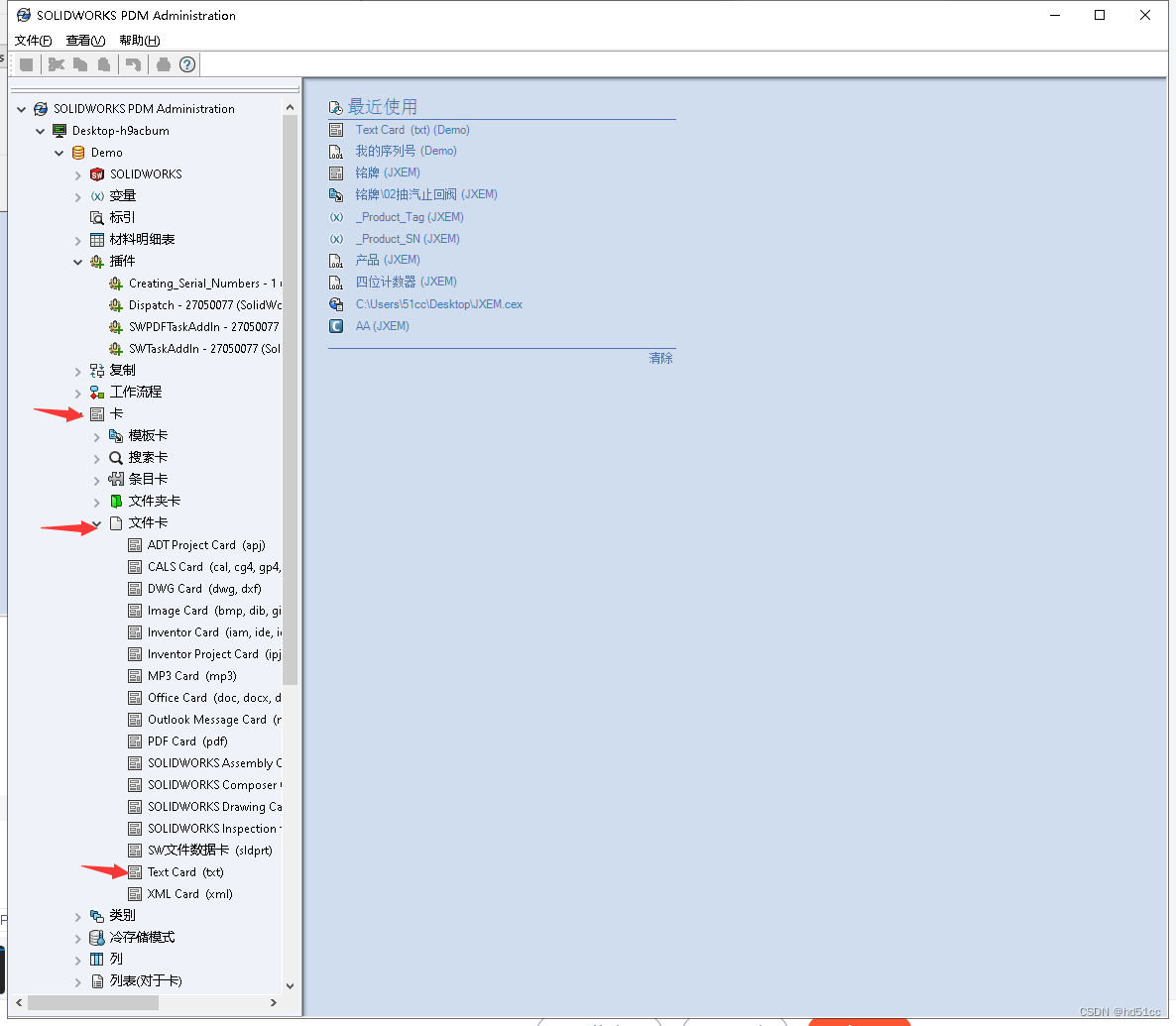Image resolution: width=1176 pixels, height=1026 pixels.
Task: Collapse the Desktop-h9acbum server node
Action: (41, 131)
